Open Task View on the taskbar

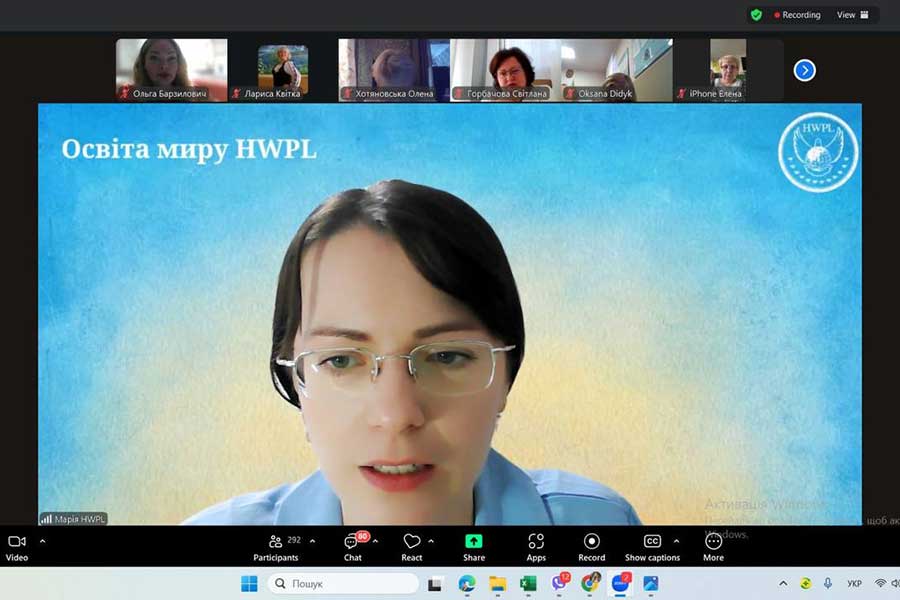[x=435, y=584]
